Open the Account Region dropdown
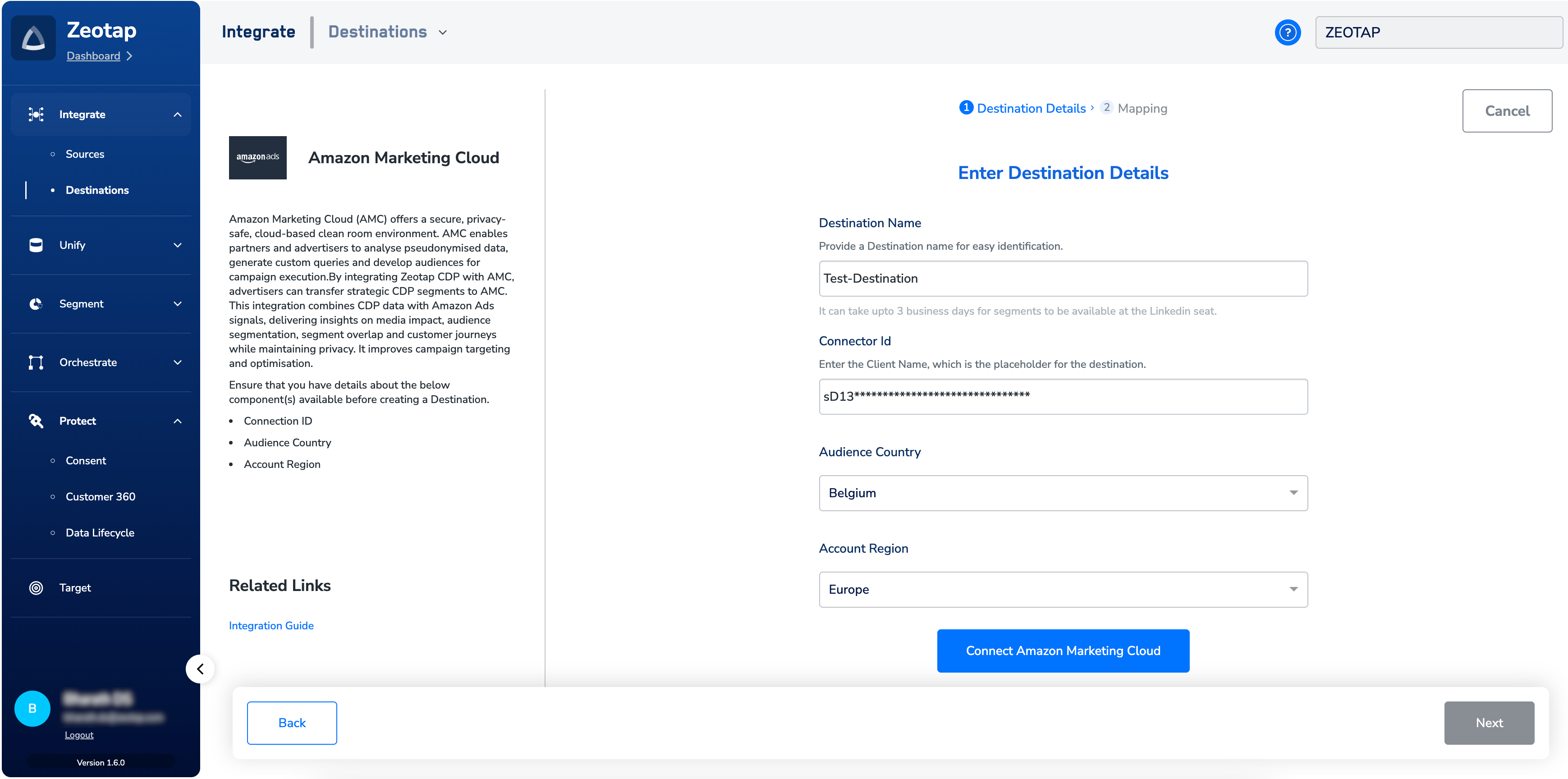1568x779 pixels. coord(1063,589)
